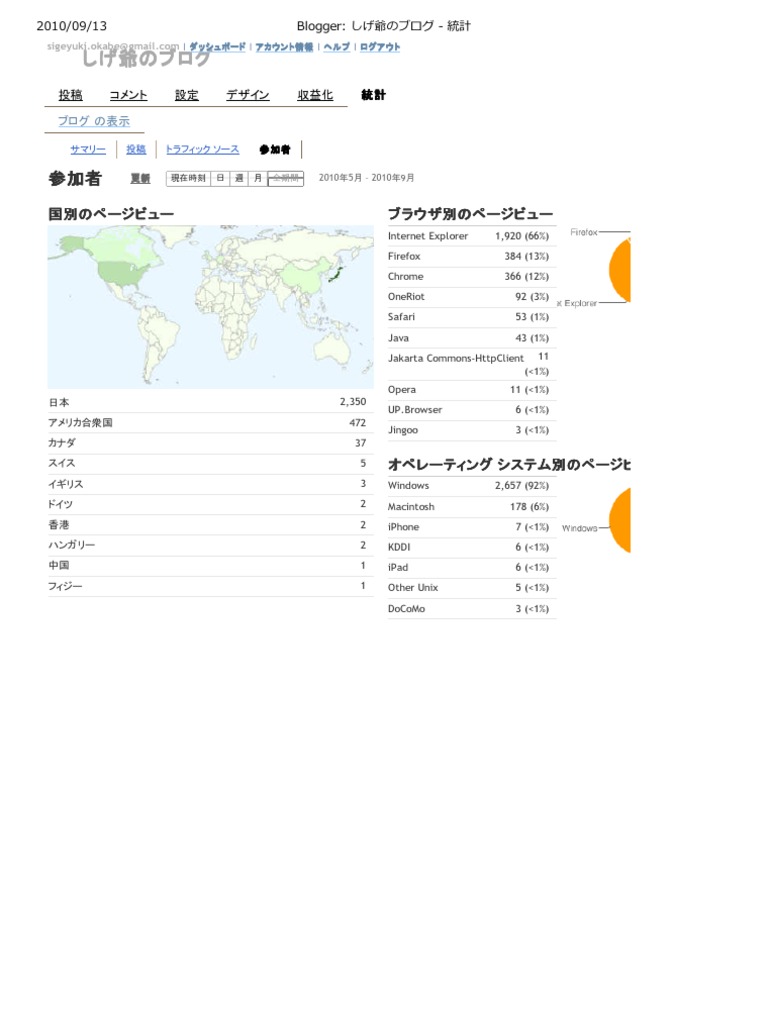Select the カナダ country row
Screen dimensions: 768x1024
coord(210,443)
